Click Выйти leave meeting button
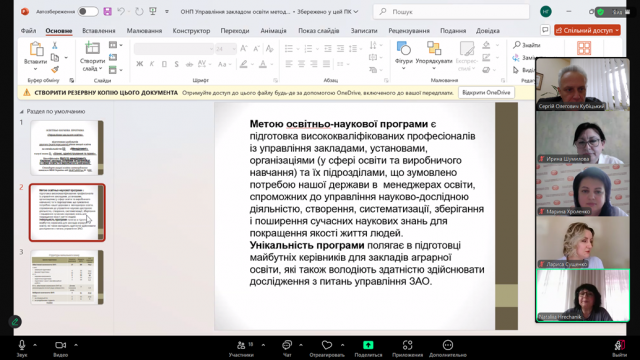 pos(620,348)
